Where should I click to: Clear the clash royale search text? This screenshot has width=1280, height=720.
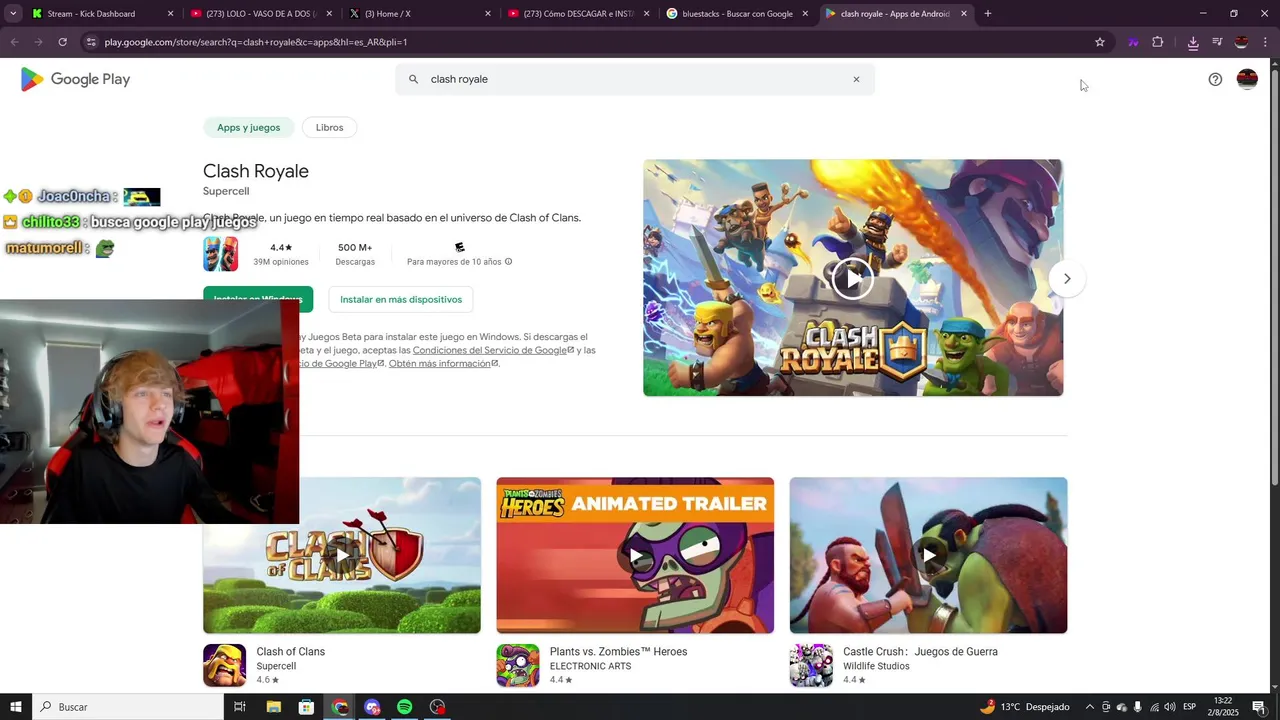[856, 79]
